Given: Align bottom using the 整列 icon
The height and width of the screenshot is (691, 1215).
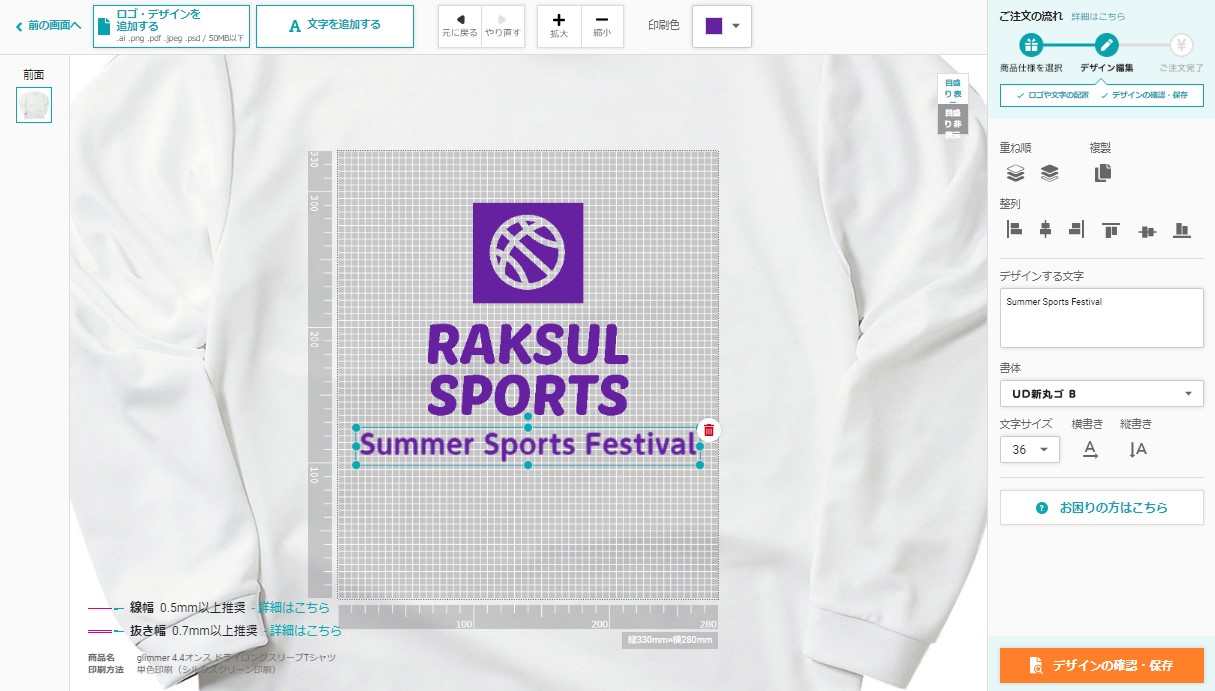Looking at the screenshot, I should (1182, 230).
